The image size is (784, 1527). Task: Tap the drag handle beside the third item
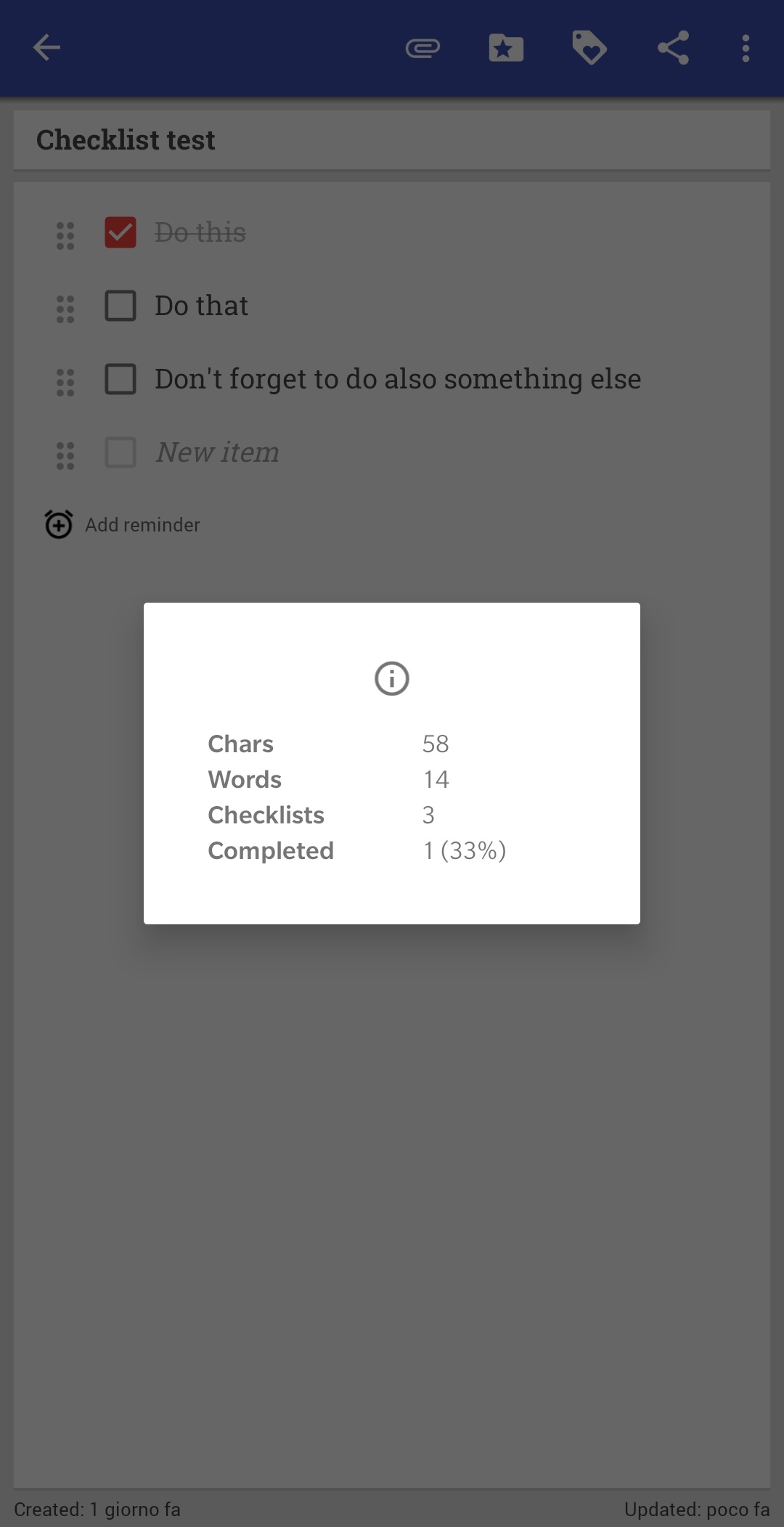tap(65, 380)
